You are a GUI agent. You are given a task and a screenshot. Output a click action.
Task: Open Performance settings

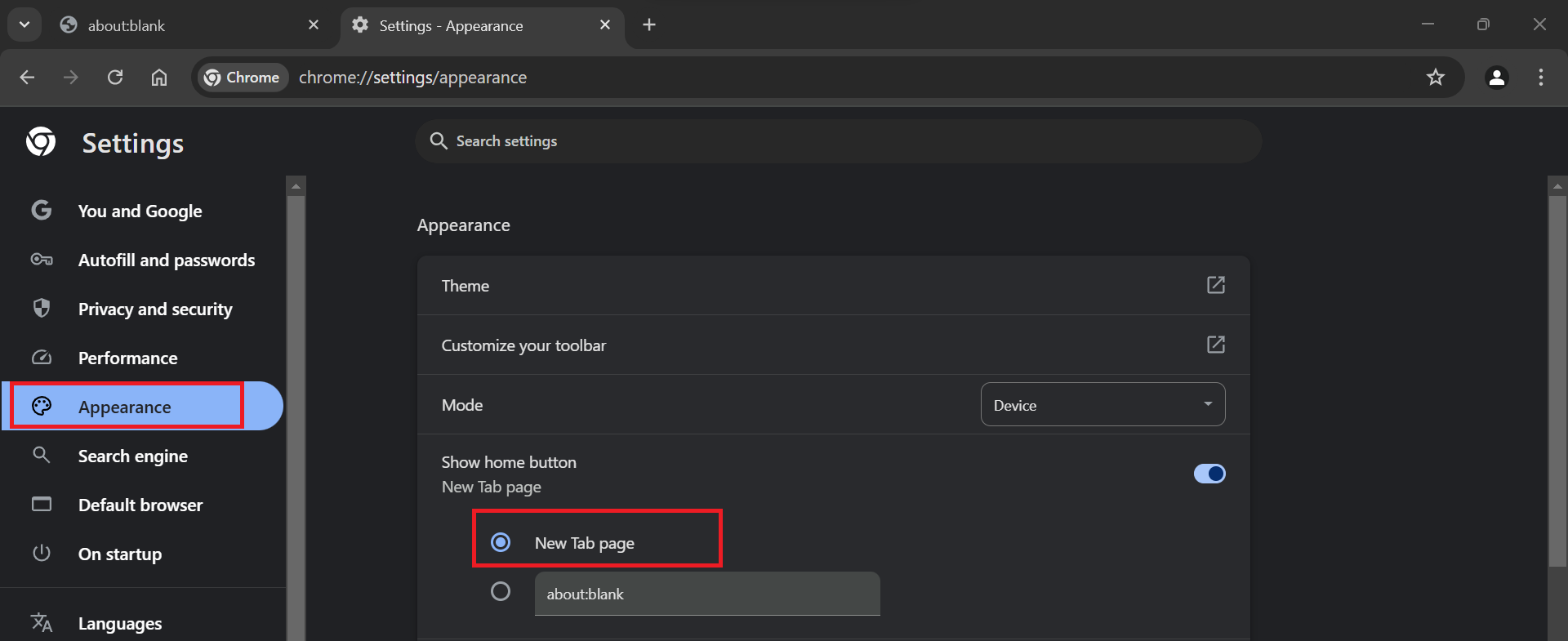143,358
